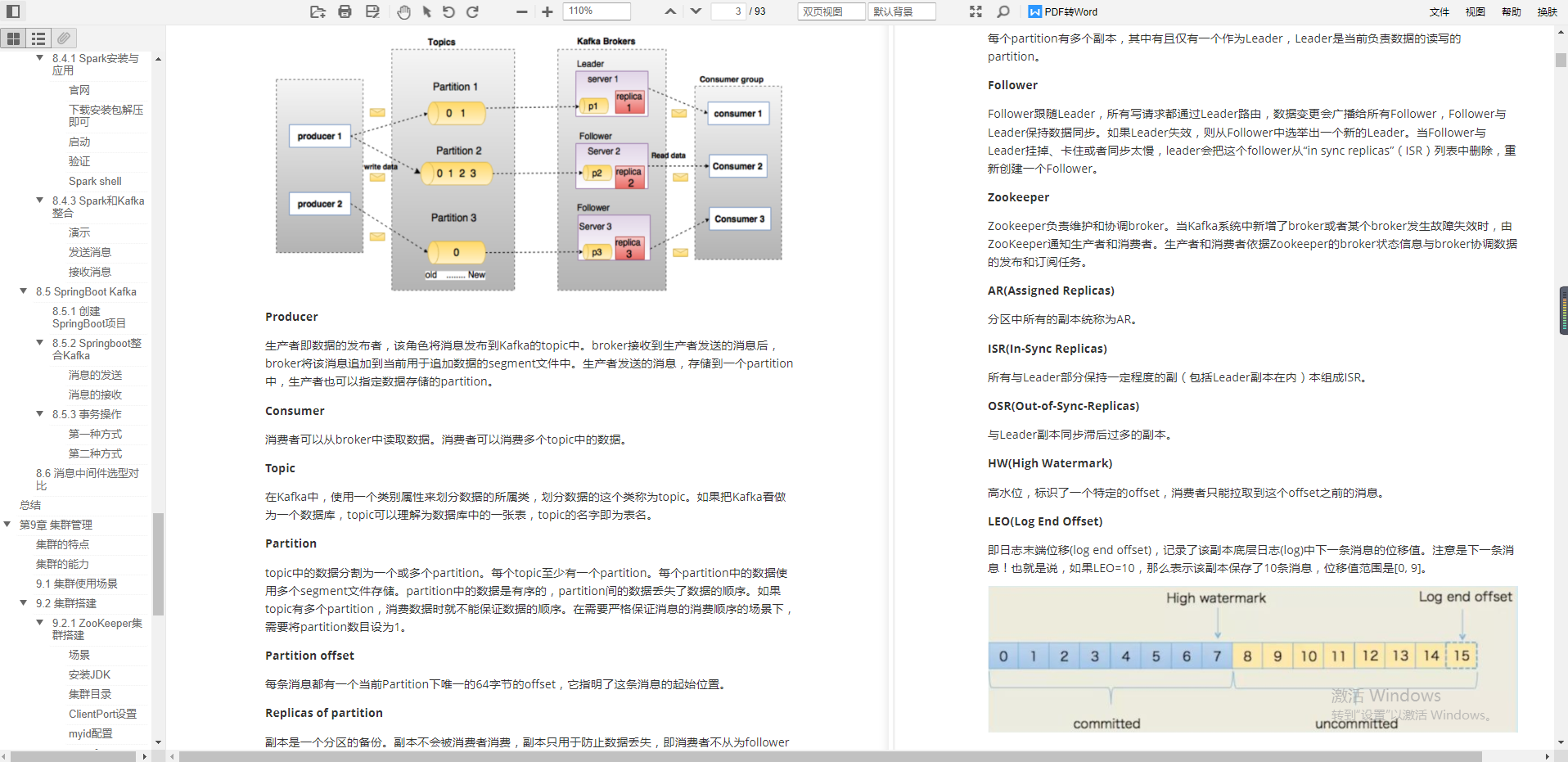Viewport: 1568px width, 762px height.
Task: Collapse the 8.5.2 Springboot整合Kafka node
Action: click(40, 343)
